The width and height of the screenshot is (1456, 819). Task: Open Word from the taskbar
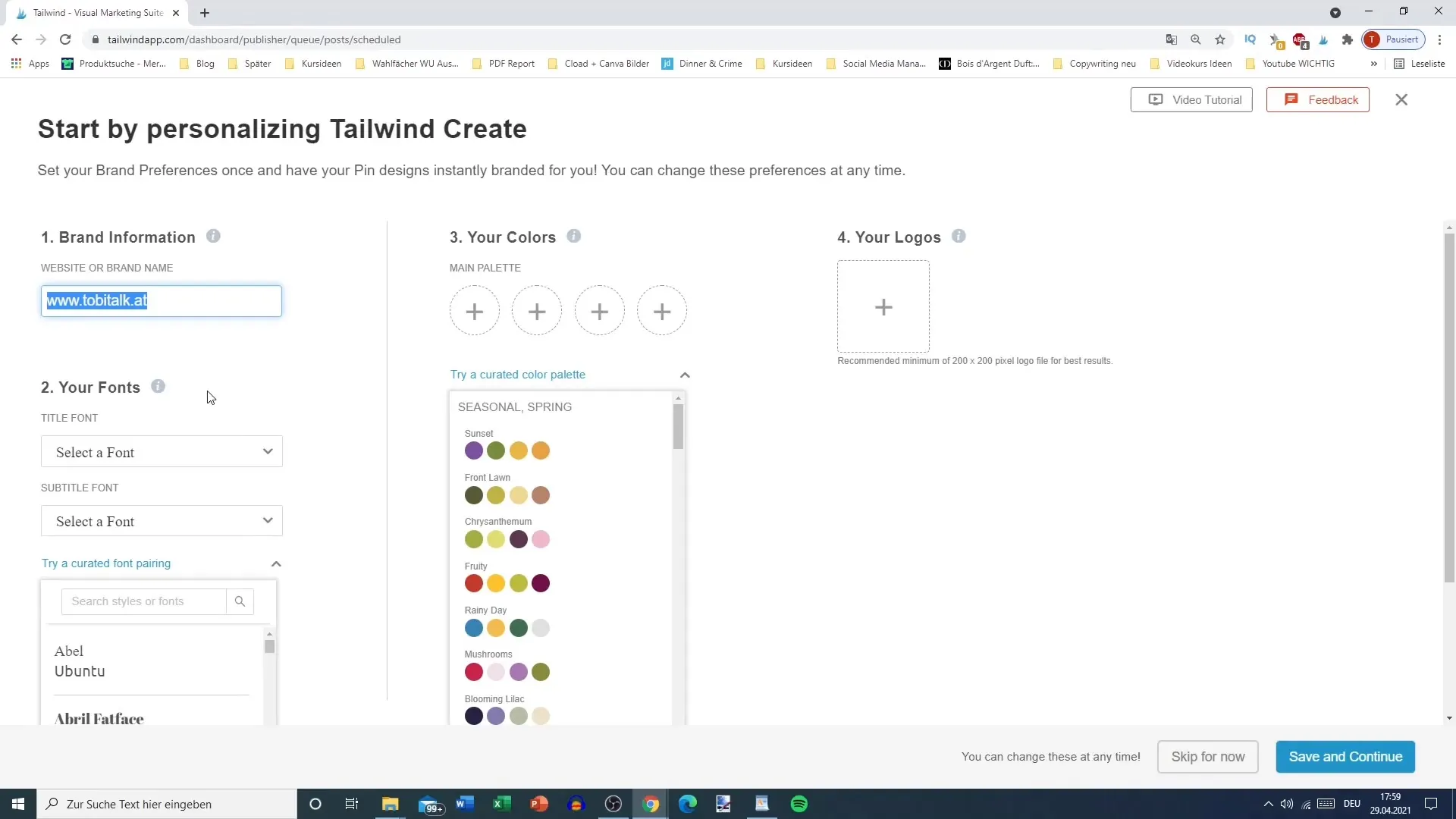[464, 804]
